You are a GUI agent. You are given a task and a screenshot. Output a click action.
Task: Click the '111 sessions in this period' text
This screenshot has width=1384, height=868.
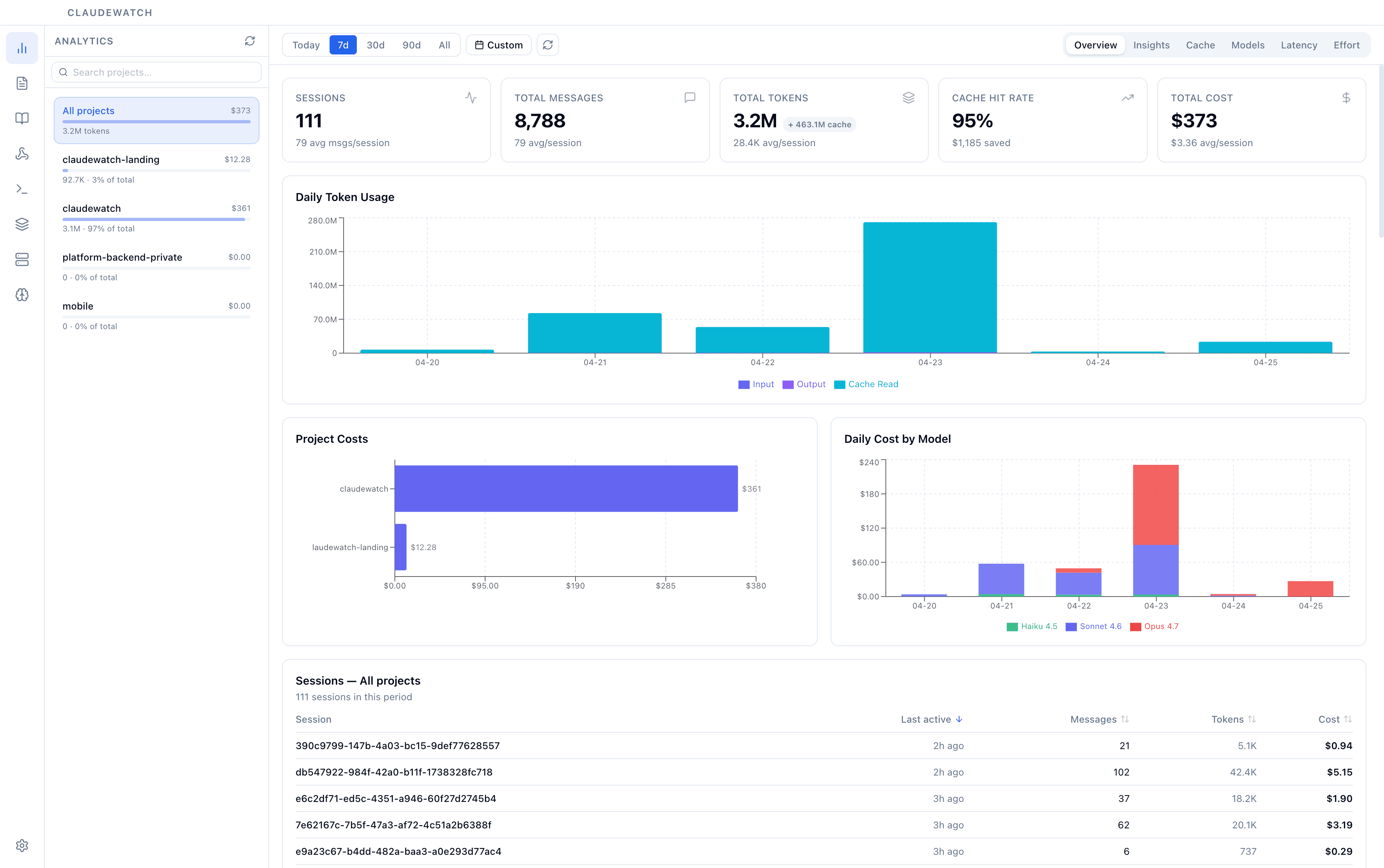(354, 697)
